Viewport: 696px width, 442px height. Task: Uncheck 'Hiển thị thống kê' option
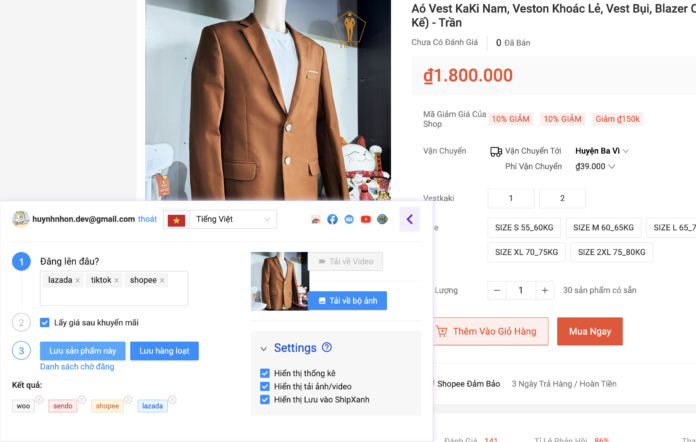pos(265,373)
